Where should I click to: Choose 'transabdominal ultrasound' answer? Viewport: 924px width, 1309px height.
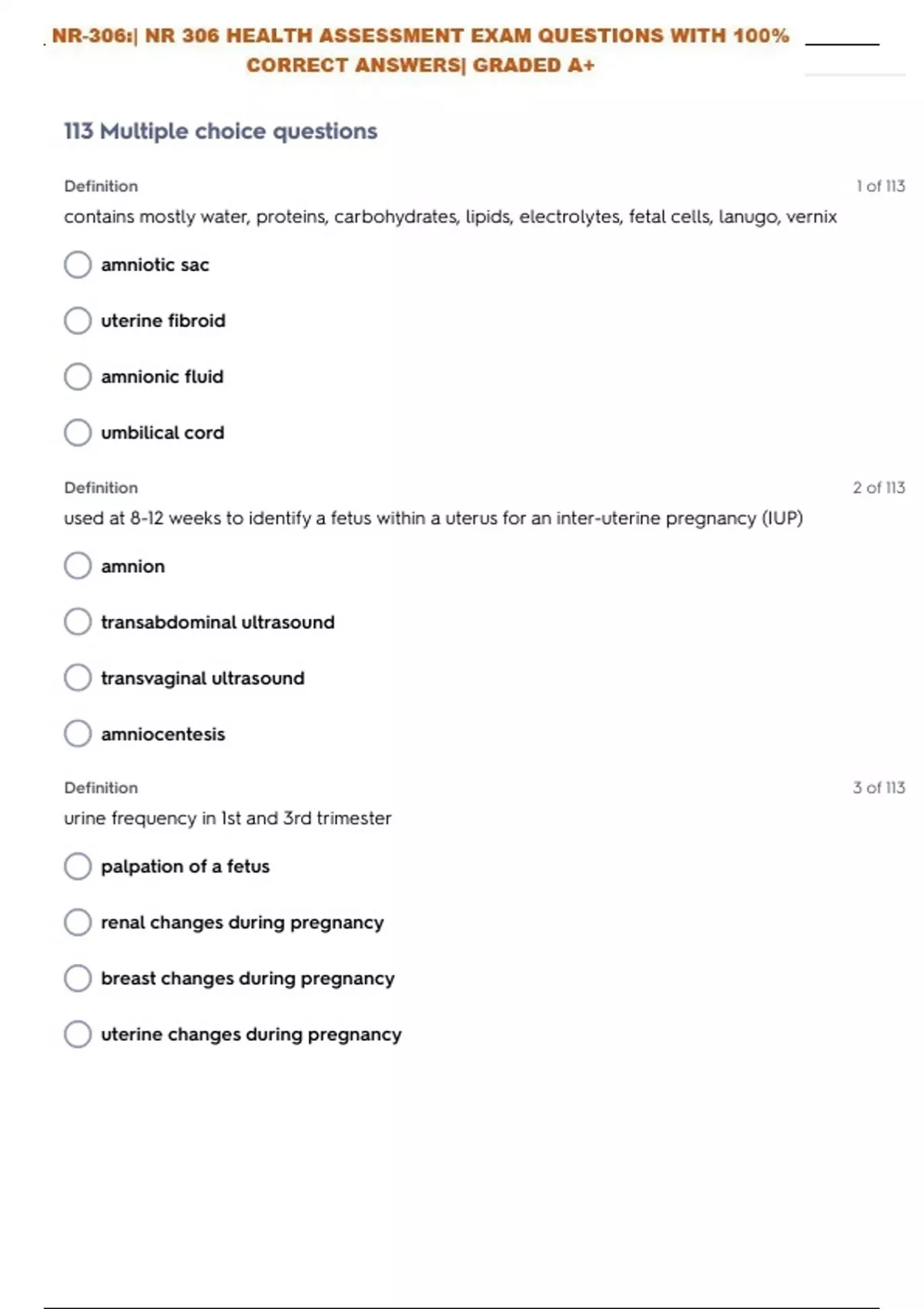click(78, 622)
